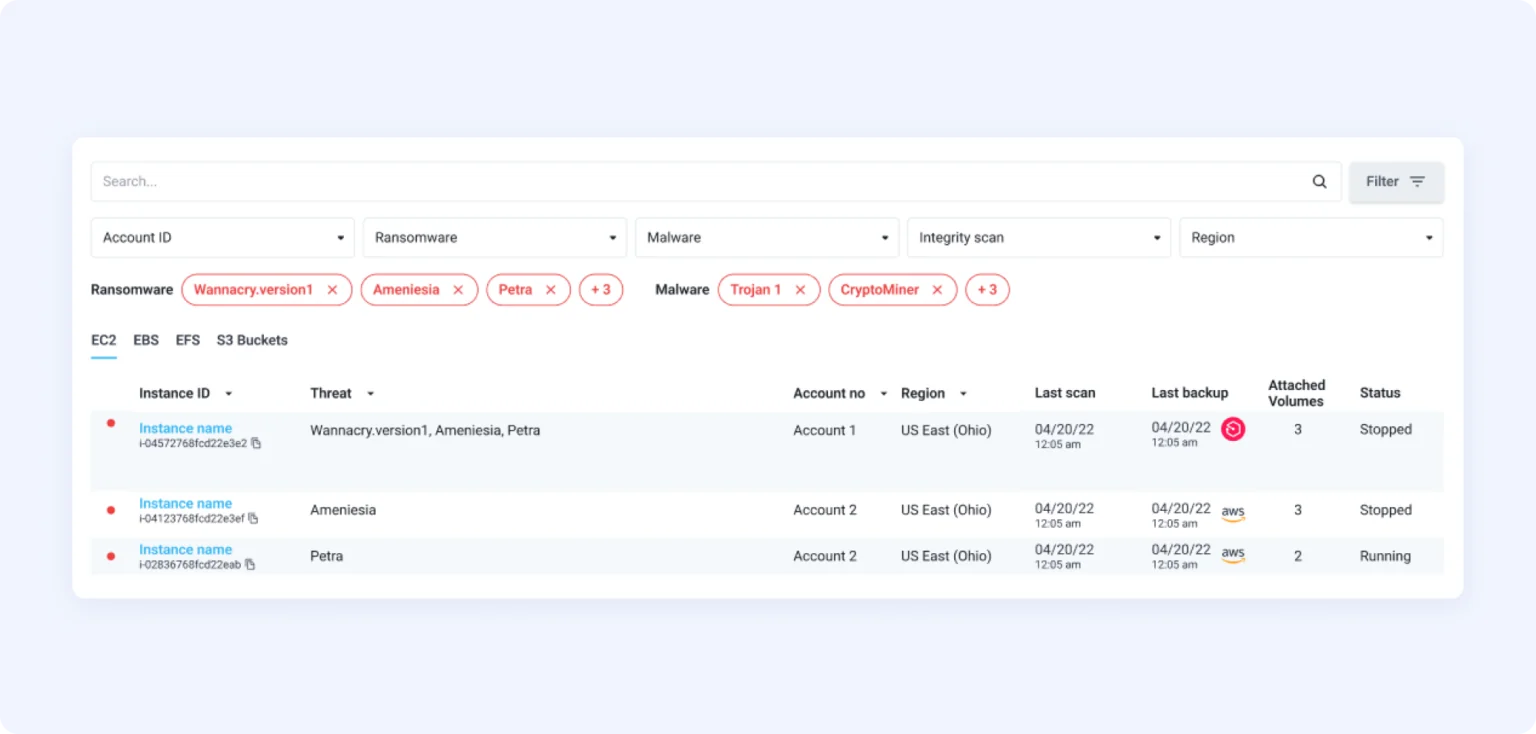The width and height of the screenshot is (1536, 734).
Task: Open Instance name link for i-04123768fcd22e3ef
Action: point(185,503)
